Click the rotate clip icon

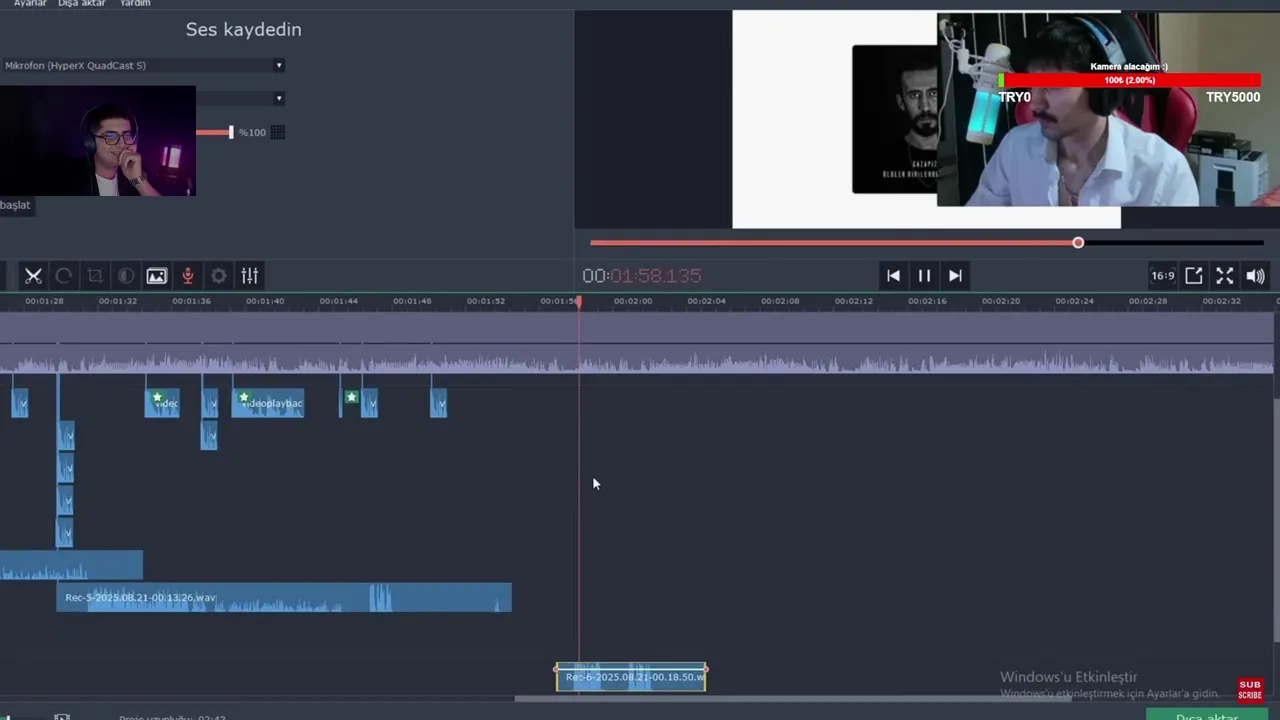click(64, 276)
